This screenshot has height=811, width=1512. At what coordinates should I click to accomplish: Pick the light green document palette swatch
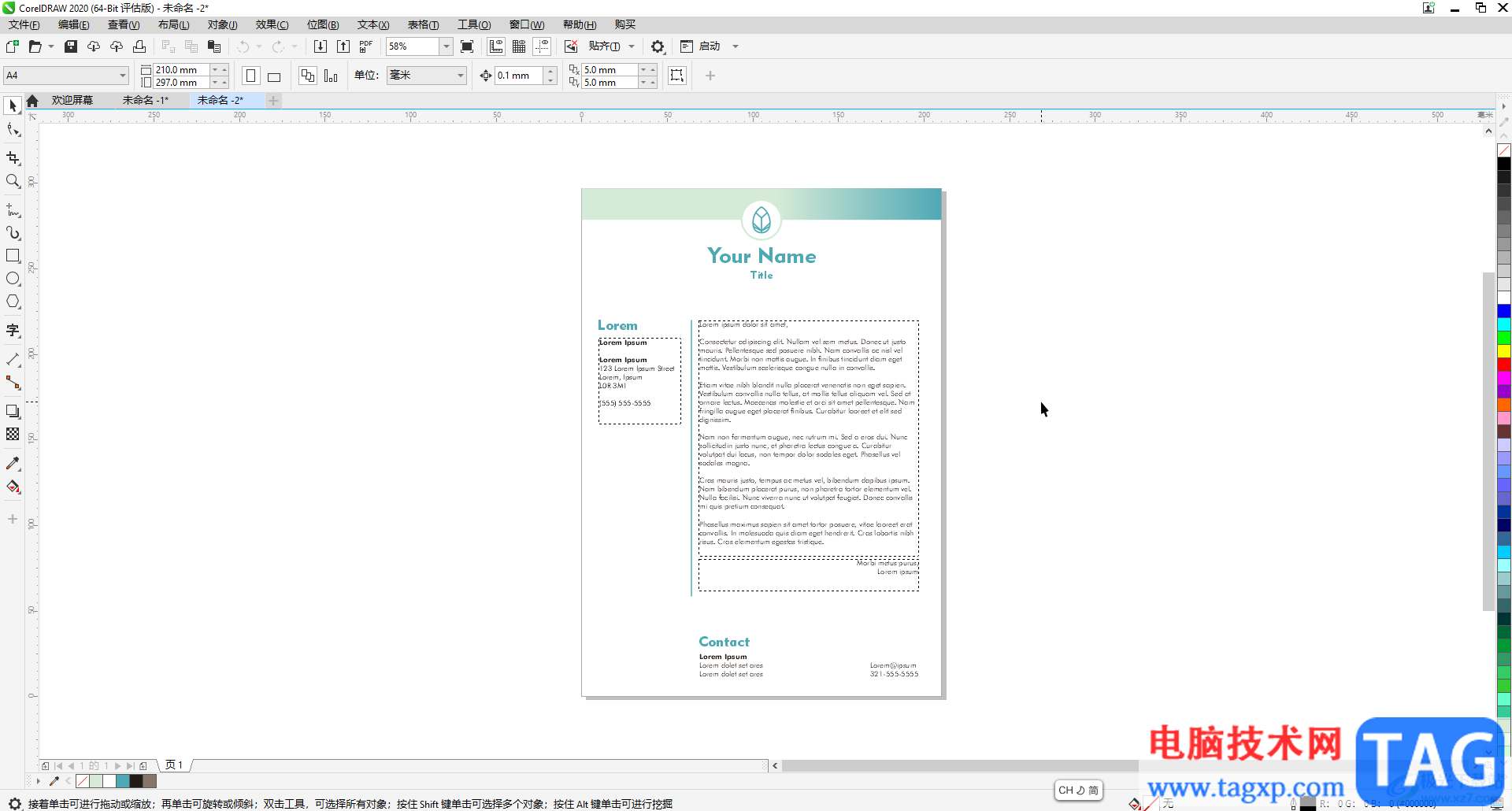pyautogui.click(x=95, y=781)
